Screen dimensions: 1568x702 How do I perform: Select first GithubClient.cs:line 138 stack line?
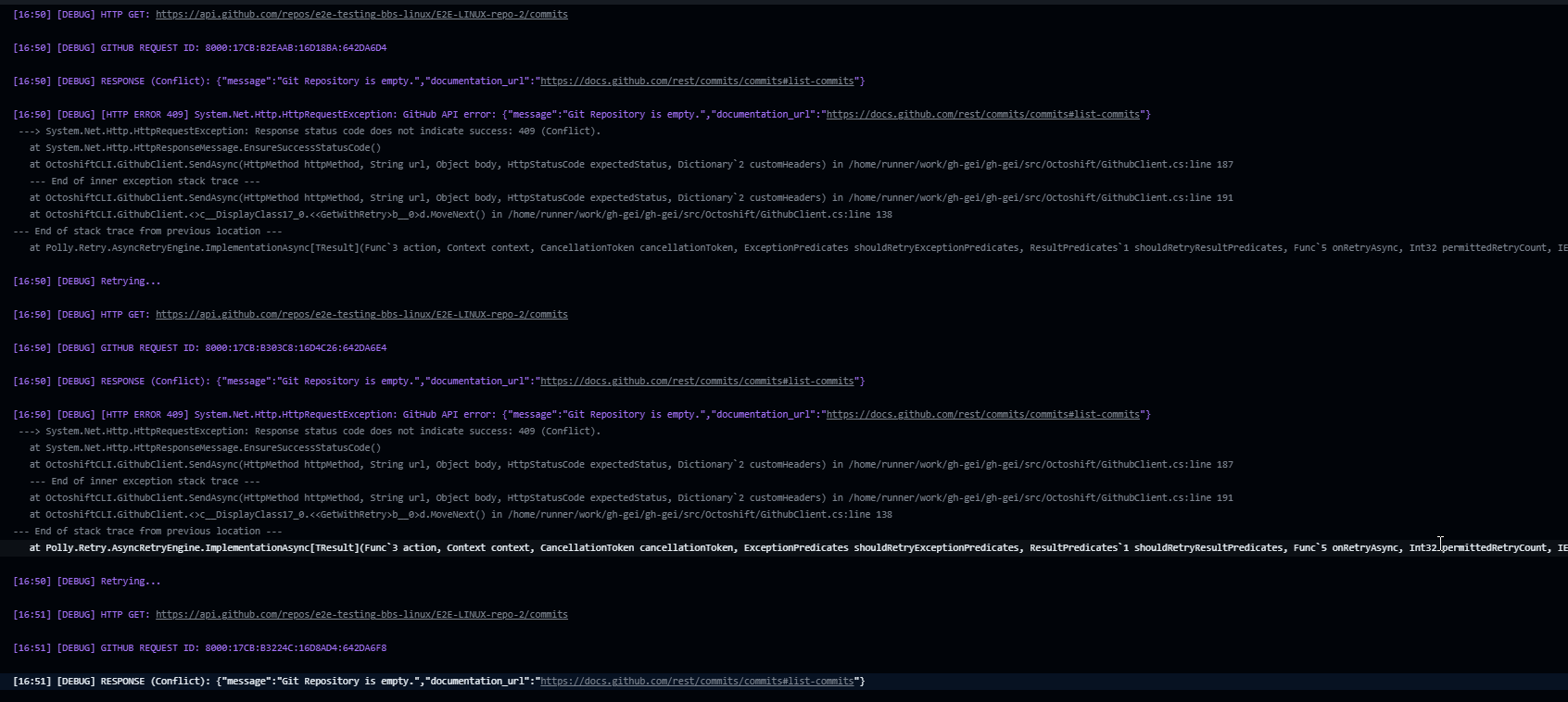point(461,215)
